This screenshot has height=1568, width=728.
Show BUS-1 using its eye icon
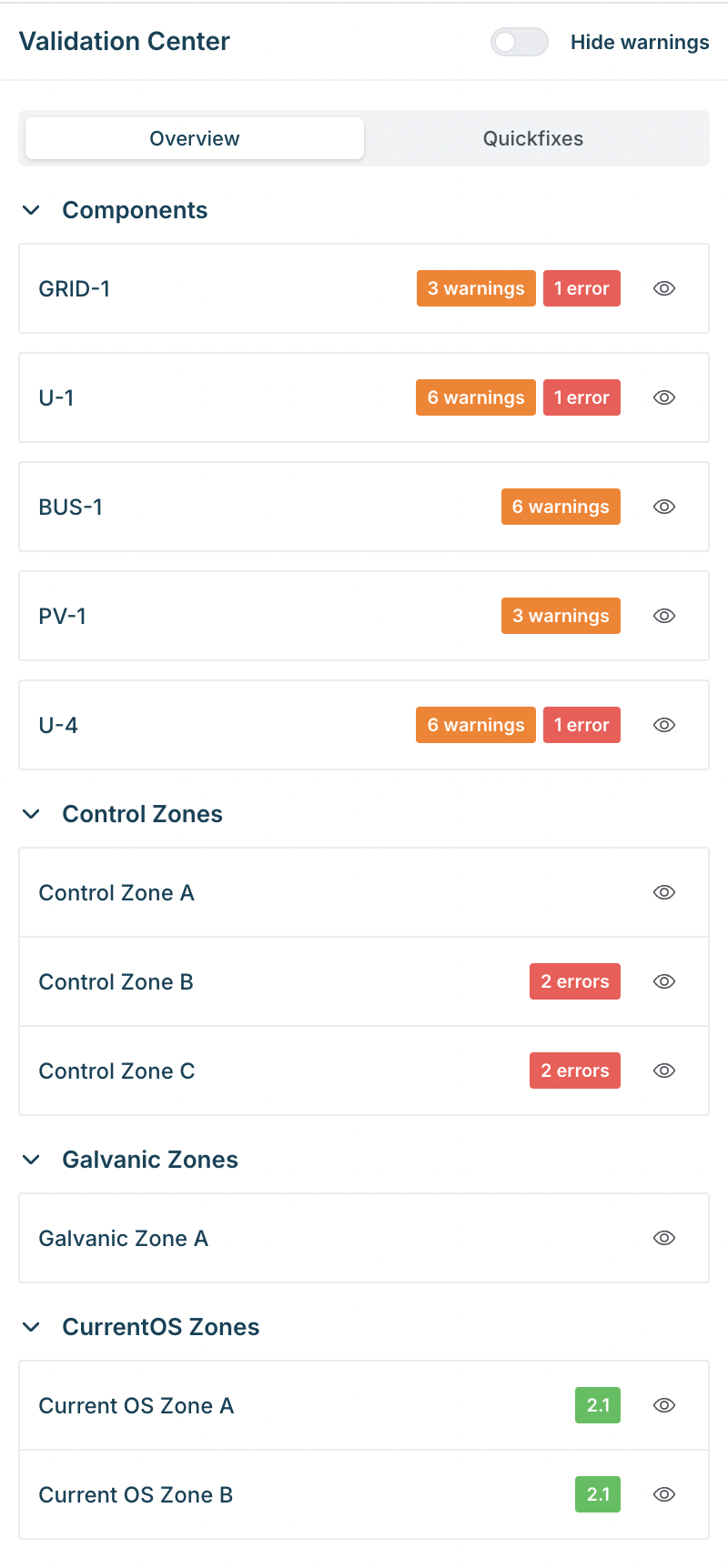[x=664, y=507]
